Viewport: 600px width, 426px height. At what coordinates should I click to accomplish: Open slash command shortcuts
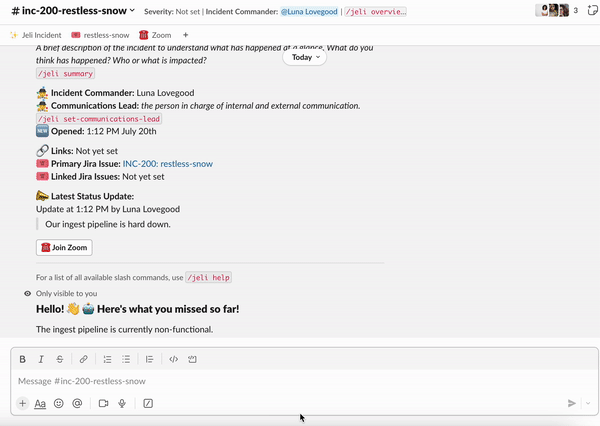click(x=148, y=403)
